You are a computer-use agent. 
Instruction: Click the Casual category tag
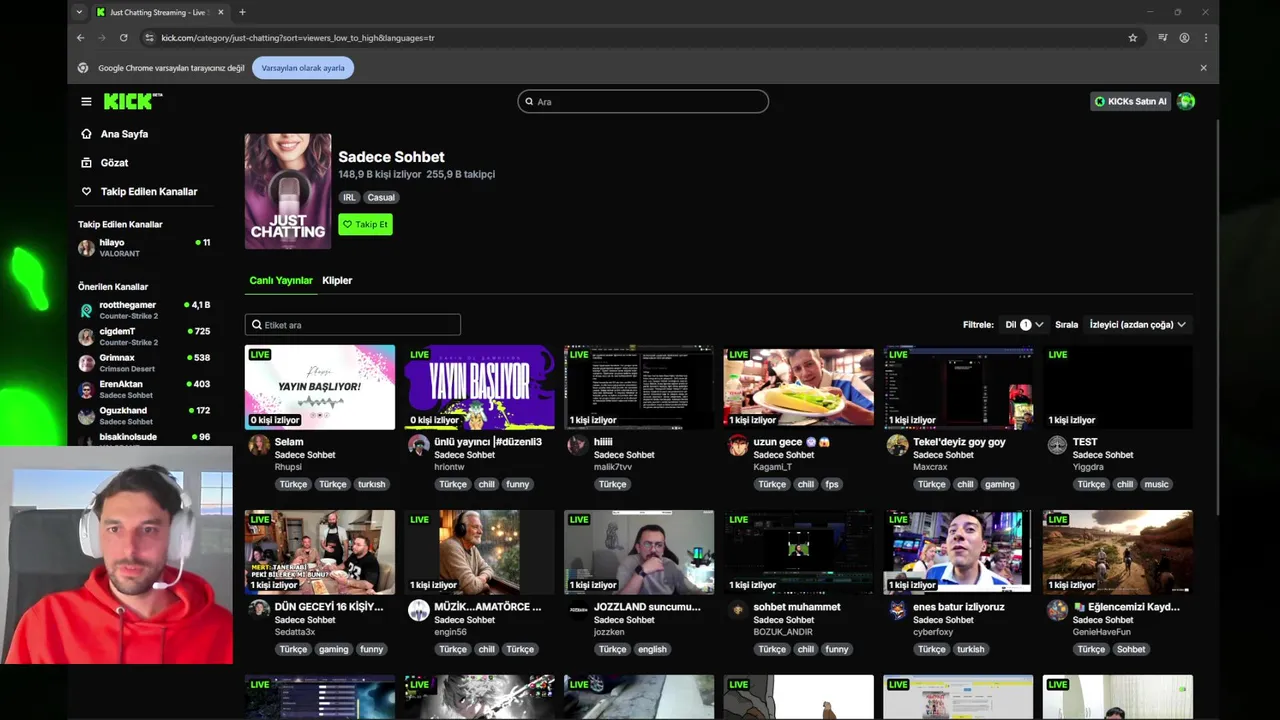[381, 197]
